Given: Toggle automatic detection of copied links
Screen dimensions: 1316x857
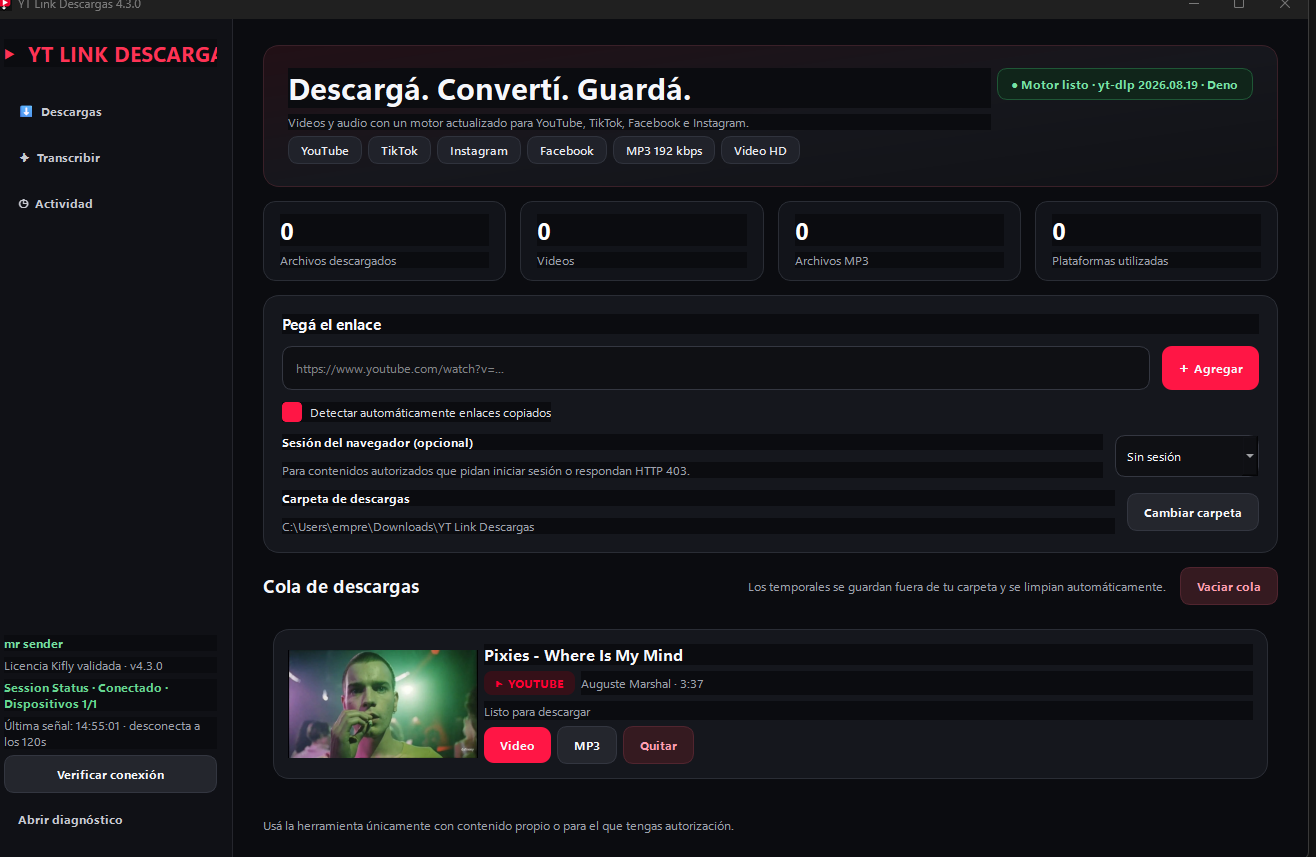Looking at the screenshot, I should pyautogui.click(x=292, y=412).
